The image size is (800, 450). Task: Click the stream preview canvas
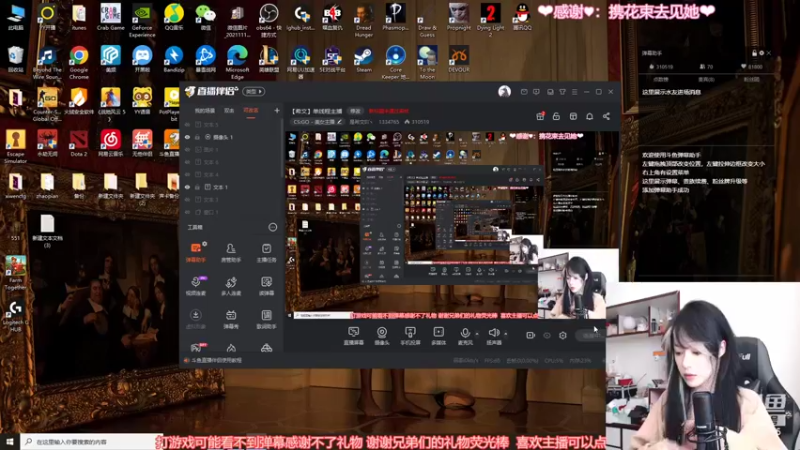click(x=452, y=226)
